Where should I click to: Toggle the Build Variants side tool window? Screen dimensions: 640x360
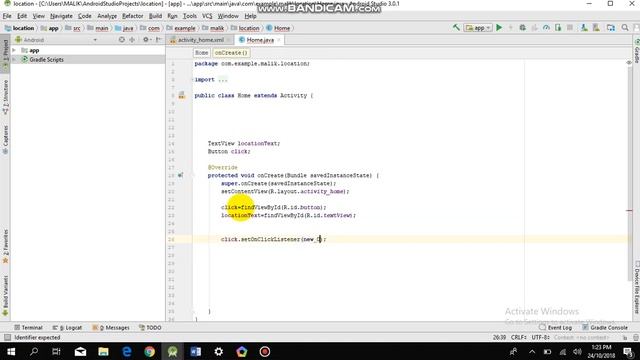(5, 296)
